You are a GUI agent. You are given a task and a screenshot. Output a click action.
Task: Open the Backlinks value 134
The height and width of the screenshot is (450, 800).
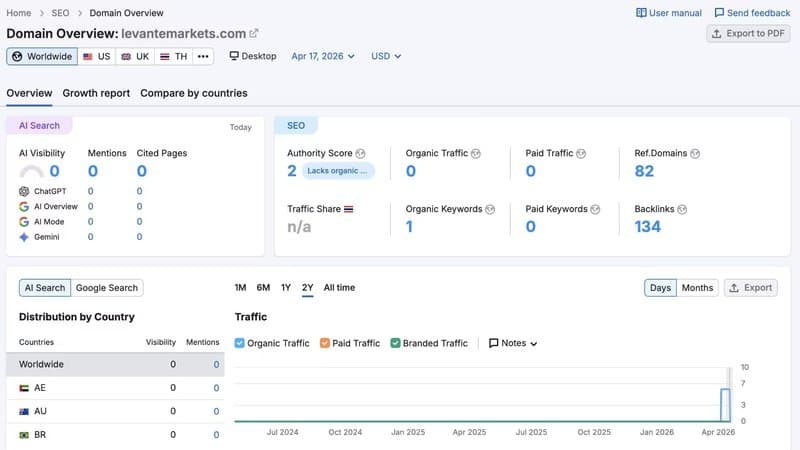pos(647,227)
